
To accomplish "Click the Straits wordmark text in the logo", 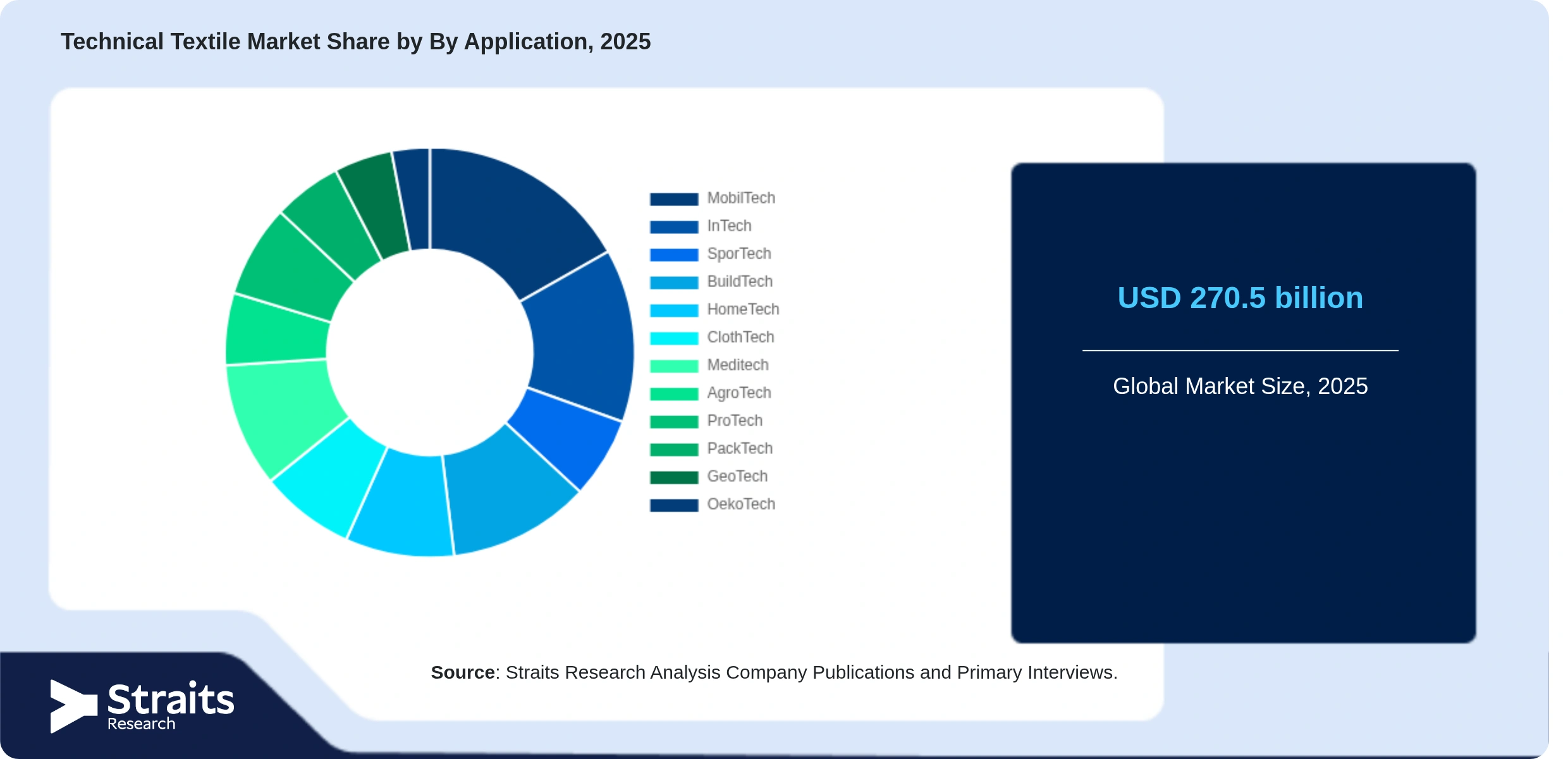I will coord(171,699).
